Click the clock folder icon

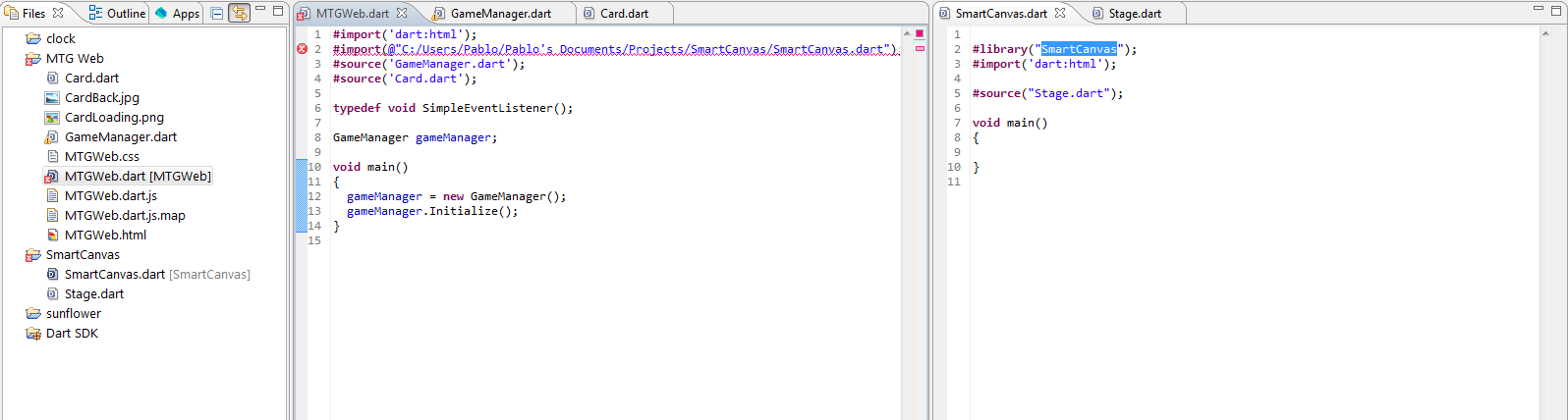click(x=33, y=38)
